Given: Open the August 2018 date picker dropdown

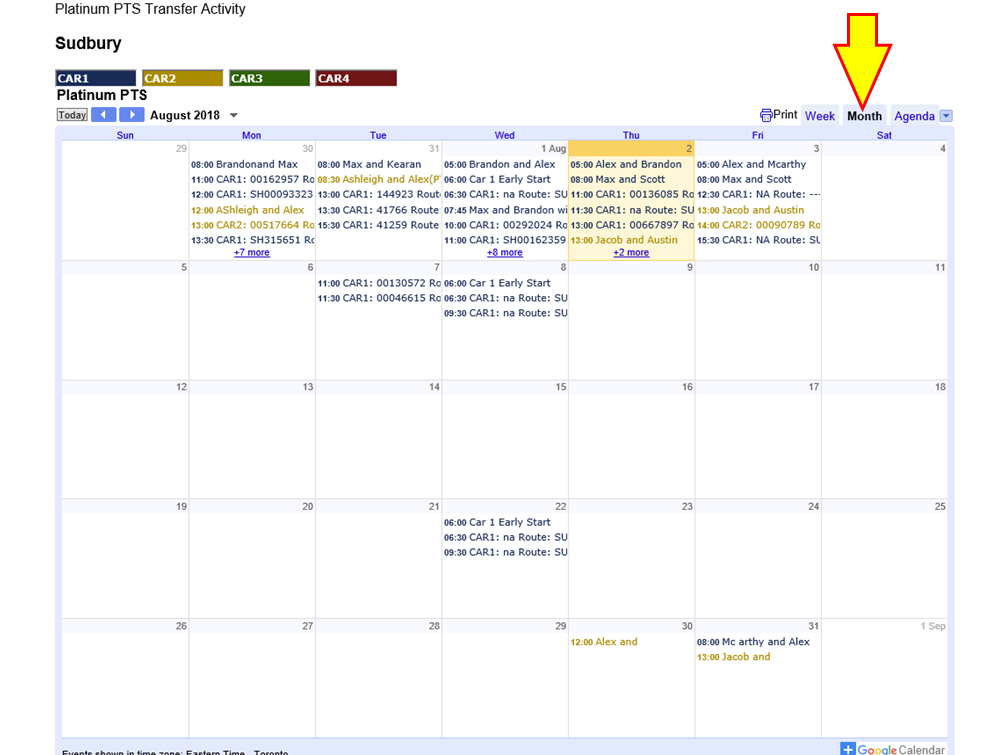Looking at the screenshot, I should 234,116.
